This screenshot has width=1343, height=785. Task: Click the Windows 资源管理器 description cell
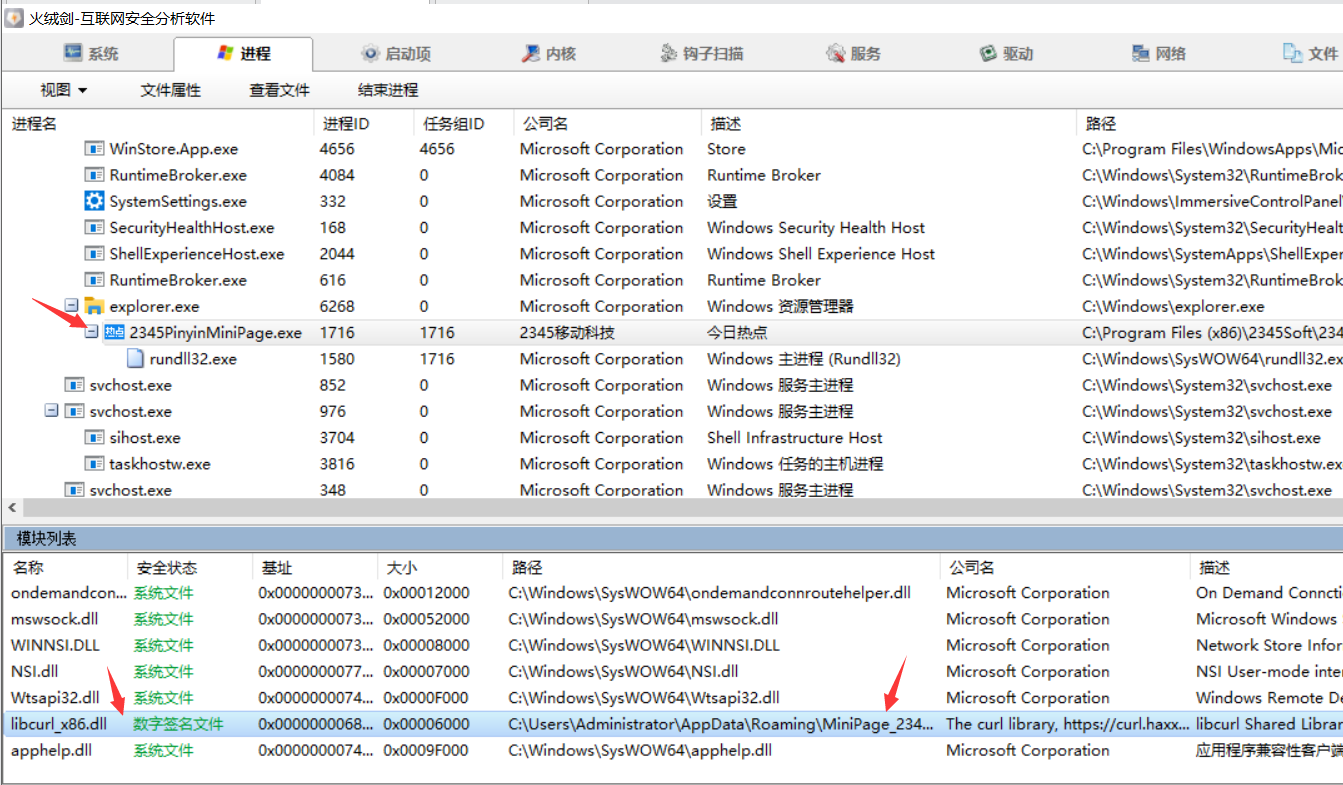click(780, 306)
